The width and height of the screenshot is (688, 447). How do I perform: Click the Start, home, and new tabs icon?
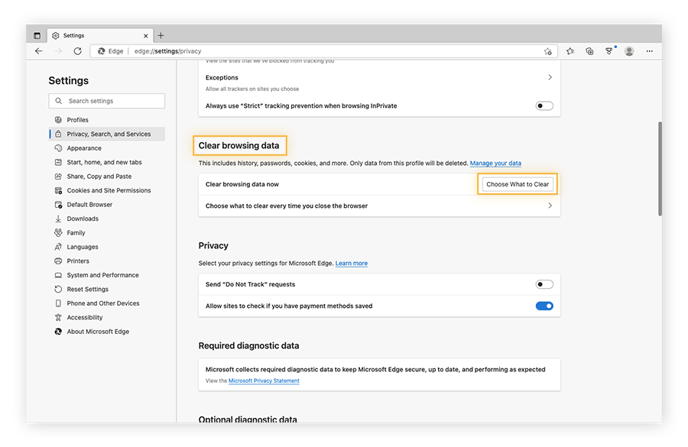[x=58, y=162]
